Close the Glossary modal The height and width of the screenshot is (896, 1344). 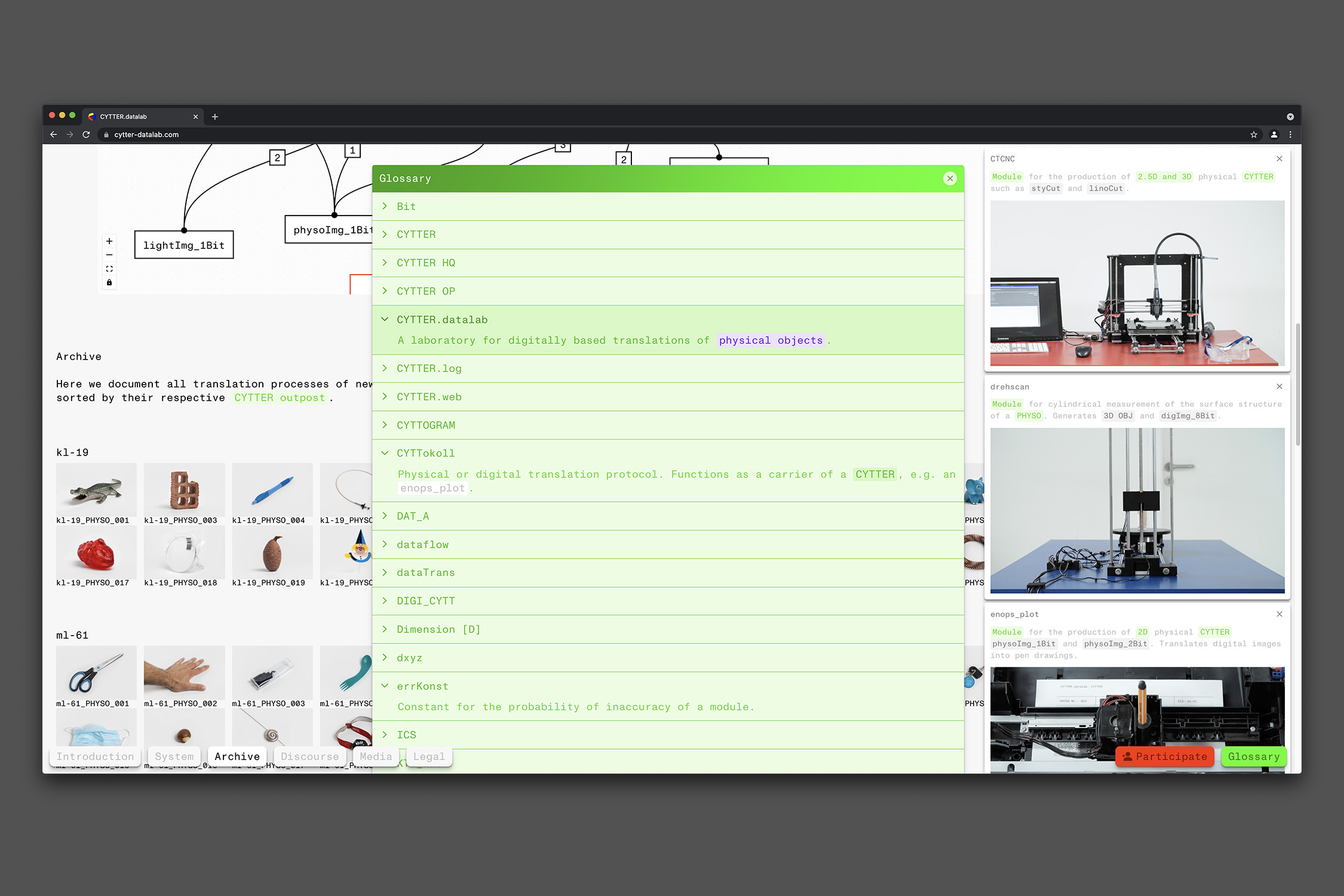click(x=950, y=178)
